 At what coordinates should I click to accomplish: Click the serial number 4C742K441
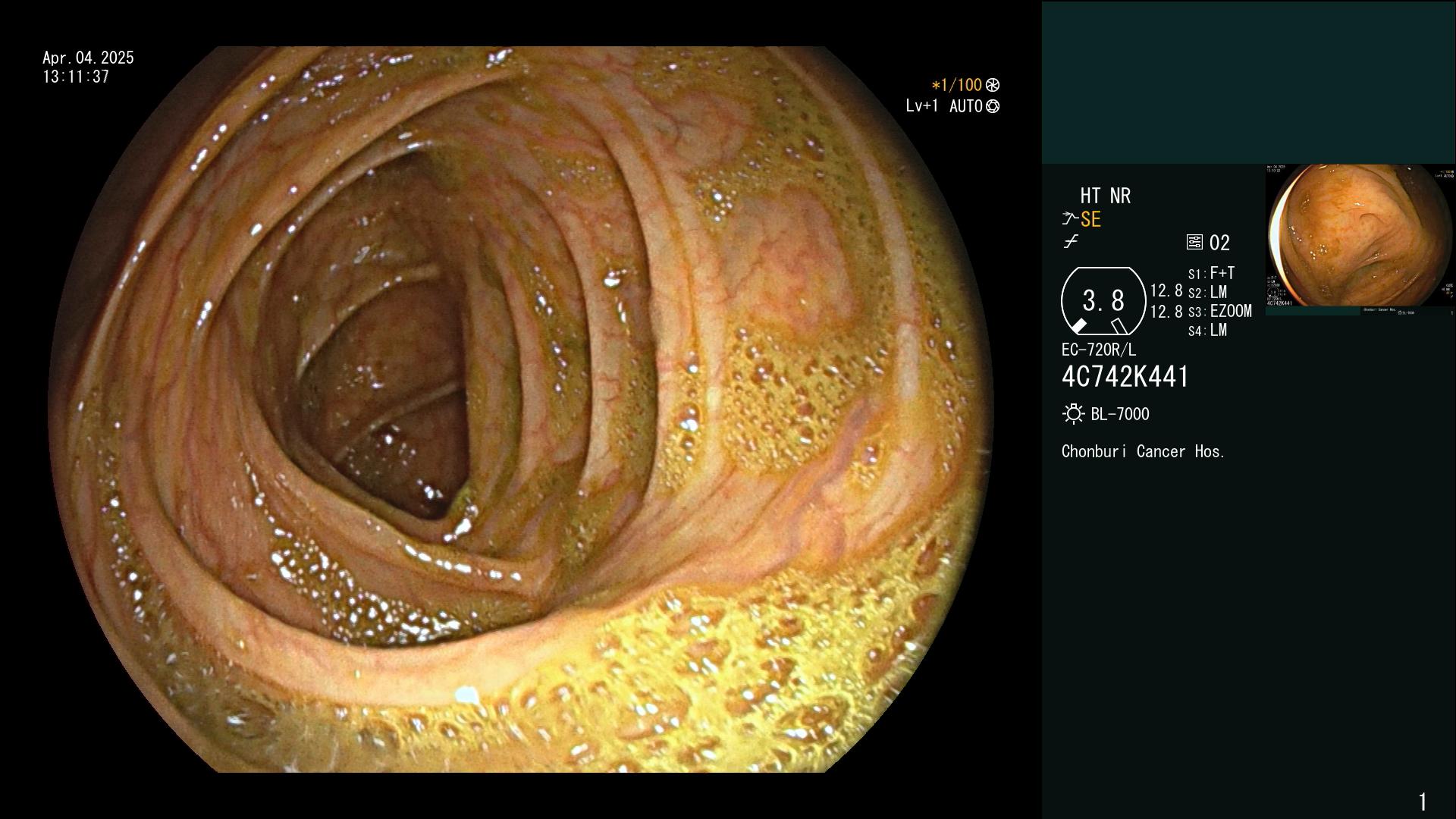pos(1125,377)
